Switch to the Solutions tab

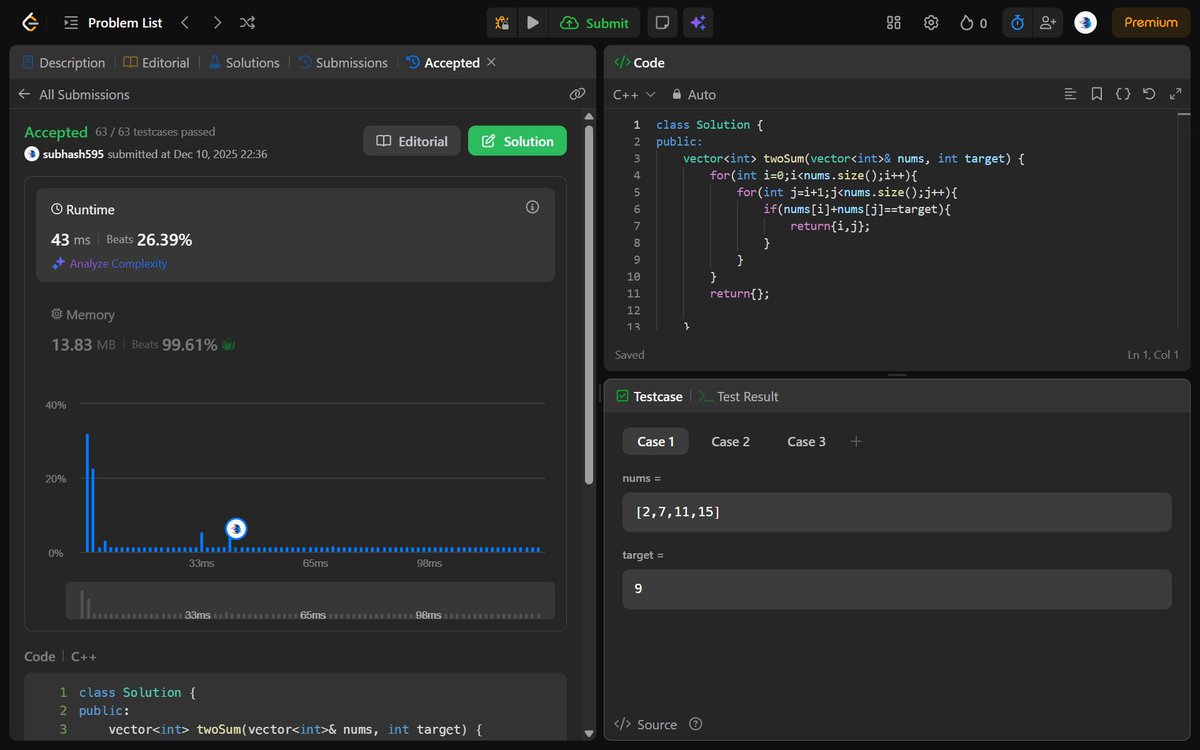tap(244, 62)
